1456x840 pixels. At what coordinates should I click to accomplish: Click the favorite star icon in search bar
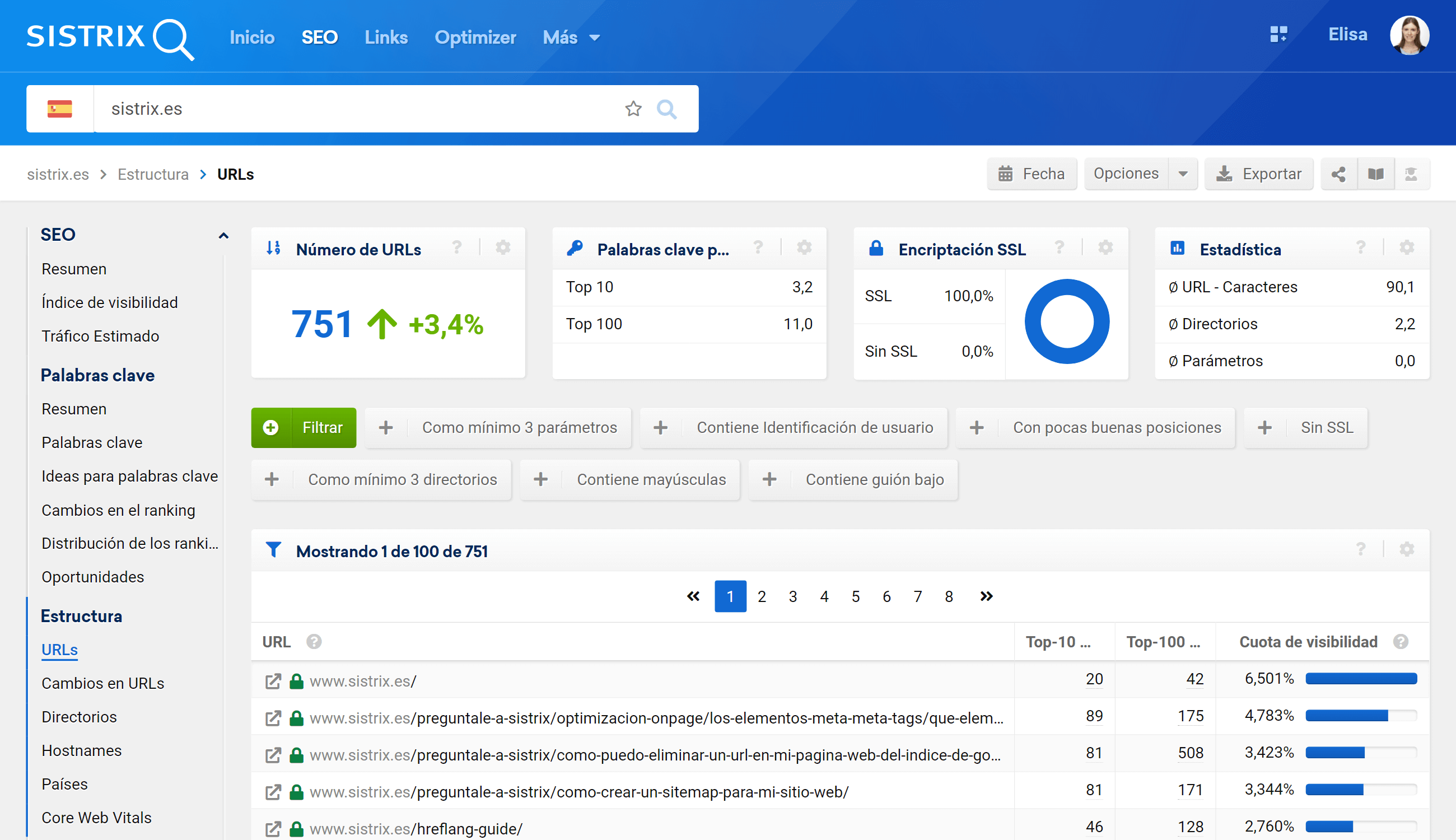click(633, 109)
